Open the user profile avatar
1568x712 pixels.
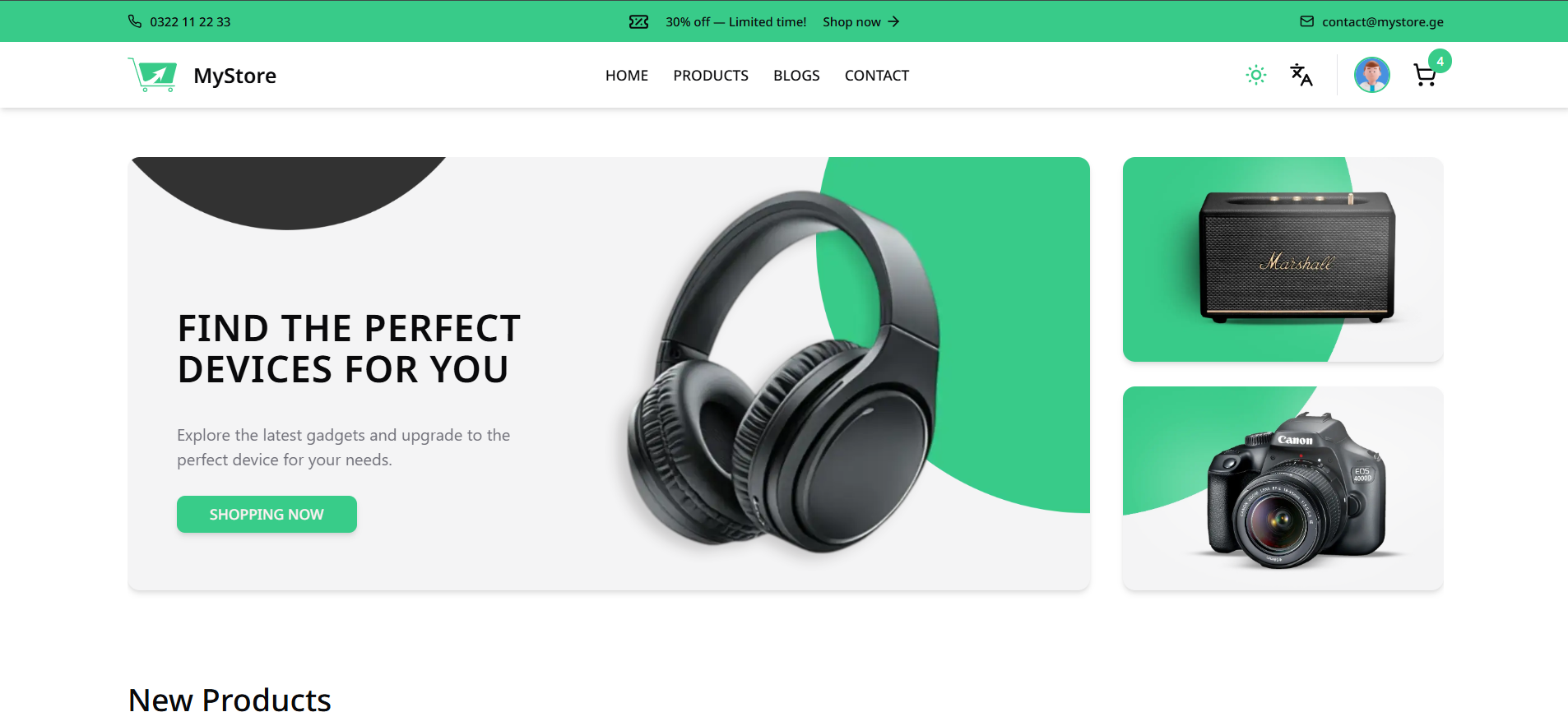[x=1371, y=75]
